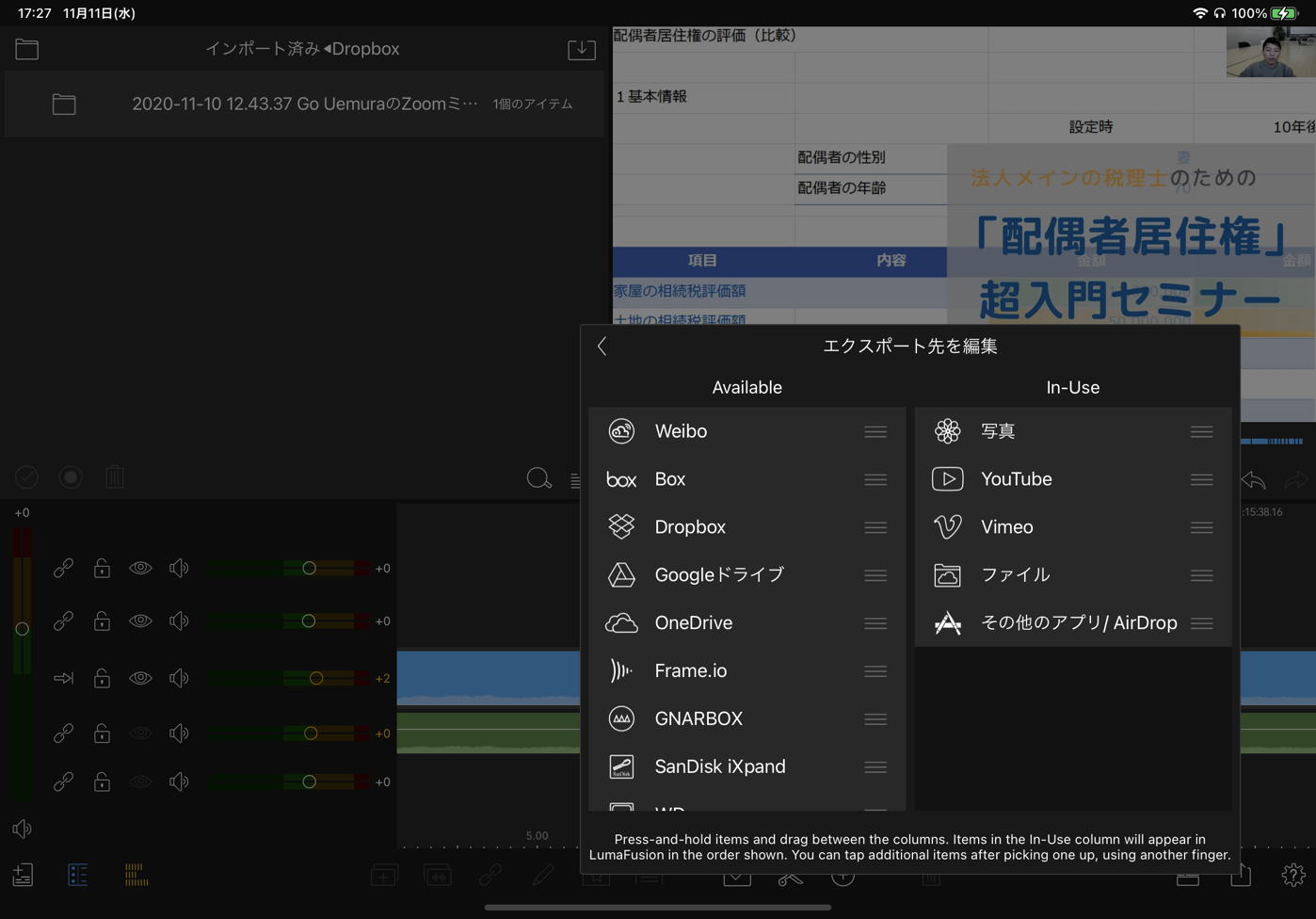Screen dimensions: 1316x919
Task: Tap the SanDisk iXpand icon
Action: coord(621,766)
